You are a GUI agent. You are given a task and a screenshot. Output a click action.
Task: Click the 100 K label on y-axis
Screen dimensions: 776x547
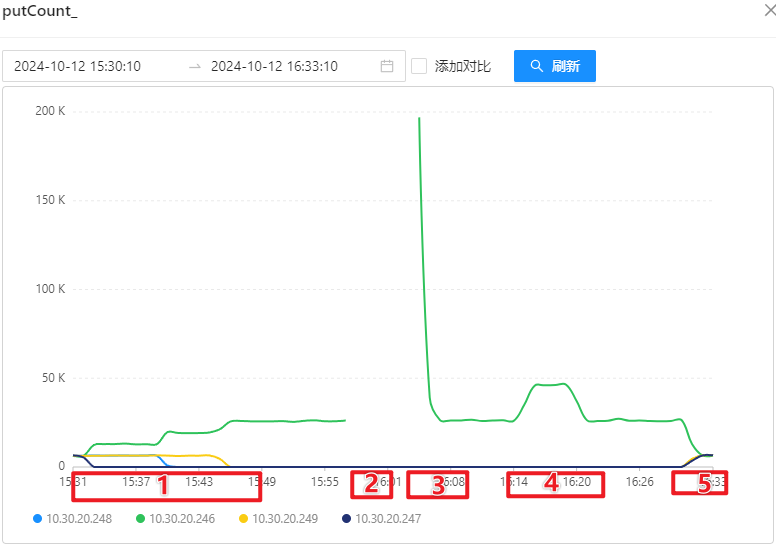(50, 289)
